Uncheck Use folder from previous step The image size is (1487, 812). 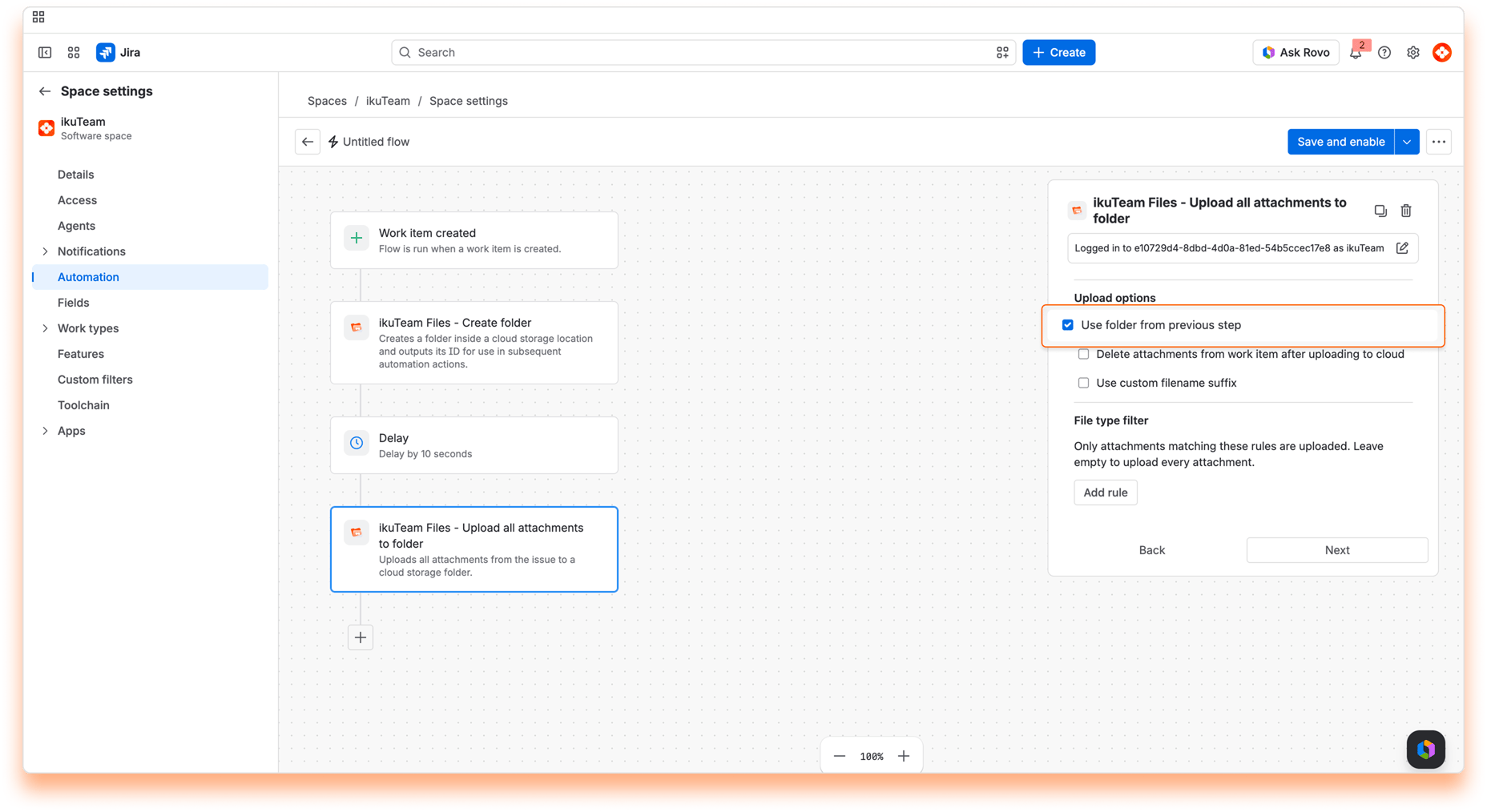point(1068,325)
